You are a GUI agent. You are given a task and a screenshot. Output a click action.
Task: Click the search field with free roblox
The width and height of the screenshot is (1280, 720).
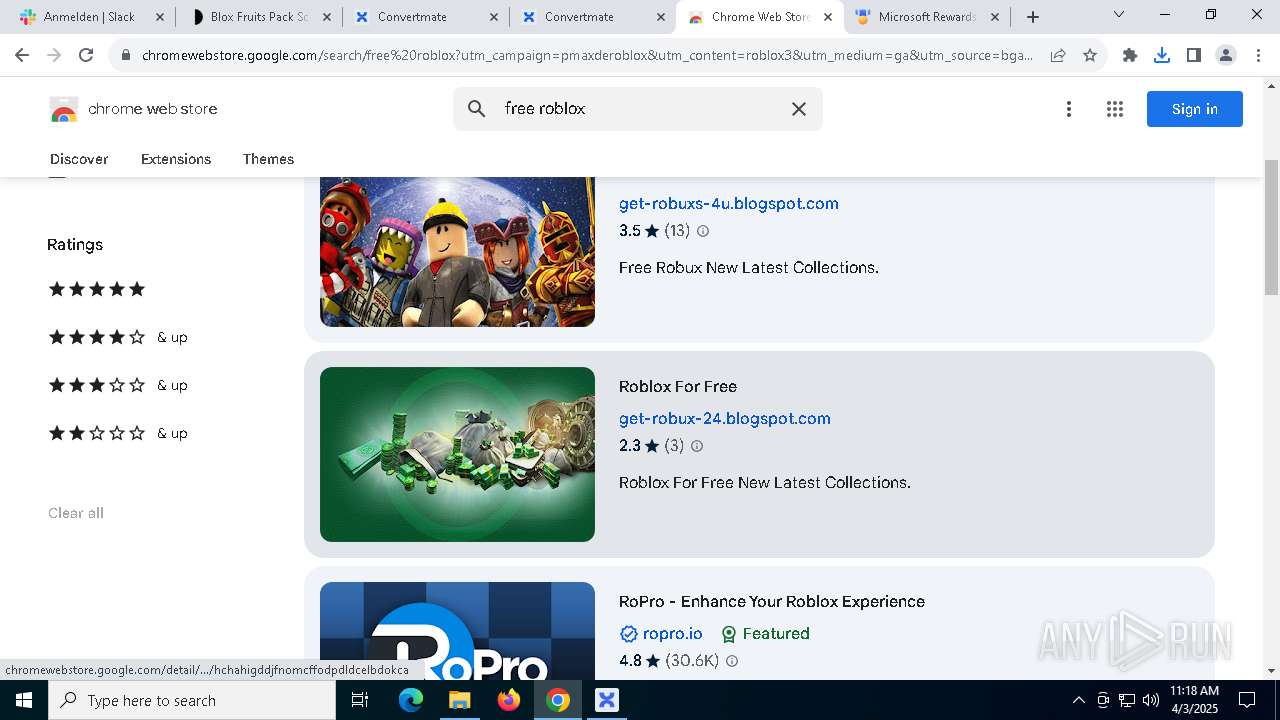tap(640, 109)
